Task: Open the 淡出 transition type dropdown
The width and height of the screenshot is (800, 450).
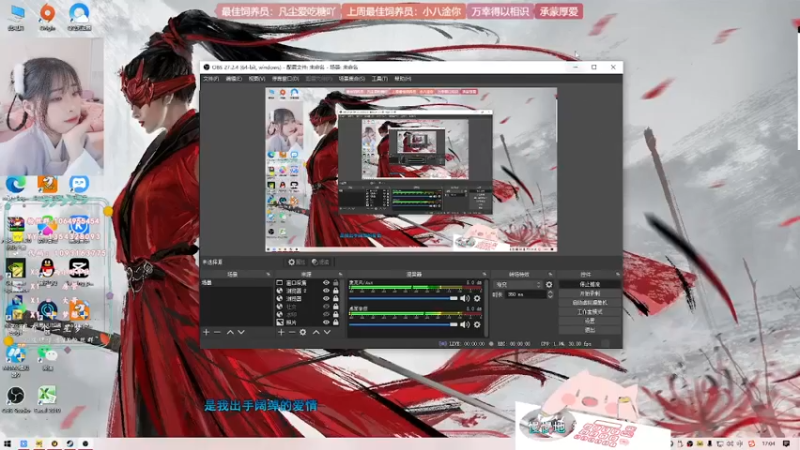Action: pyautogui.click(x=518, y=285)
